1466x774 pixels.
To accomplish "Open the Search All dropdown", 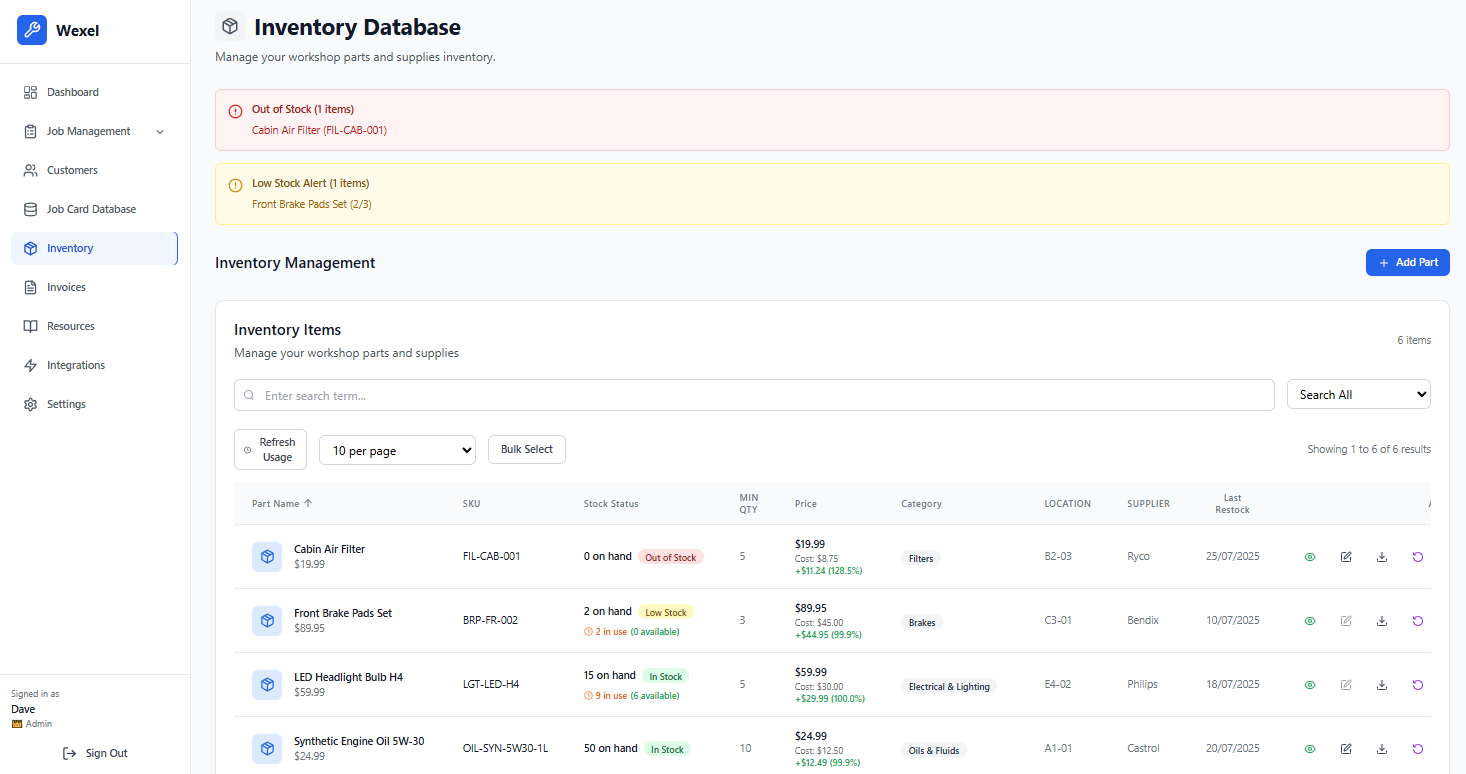I will click(x=1358, y=394).
